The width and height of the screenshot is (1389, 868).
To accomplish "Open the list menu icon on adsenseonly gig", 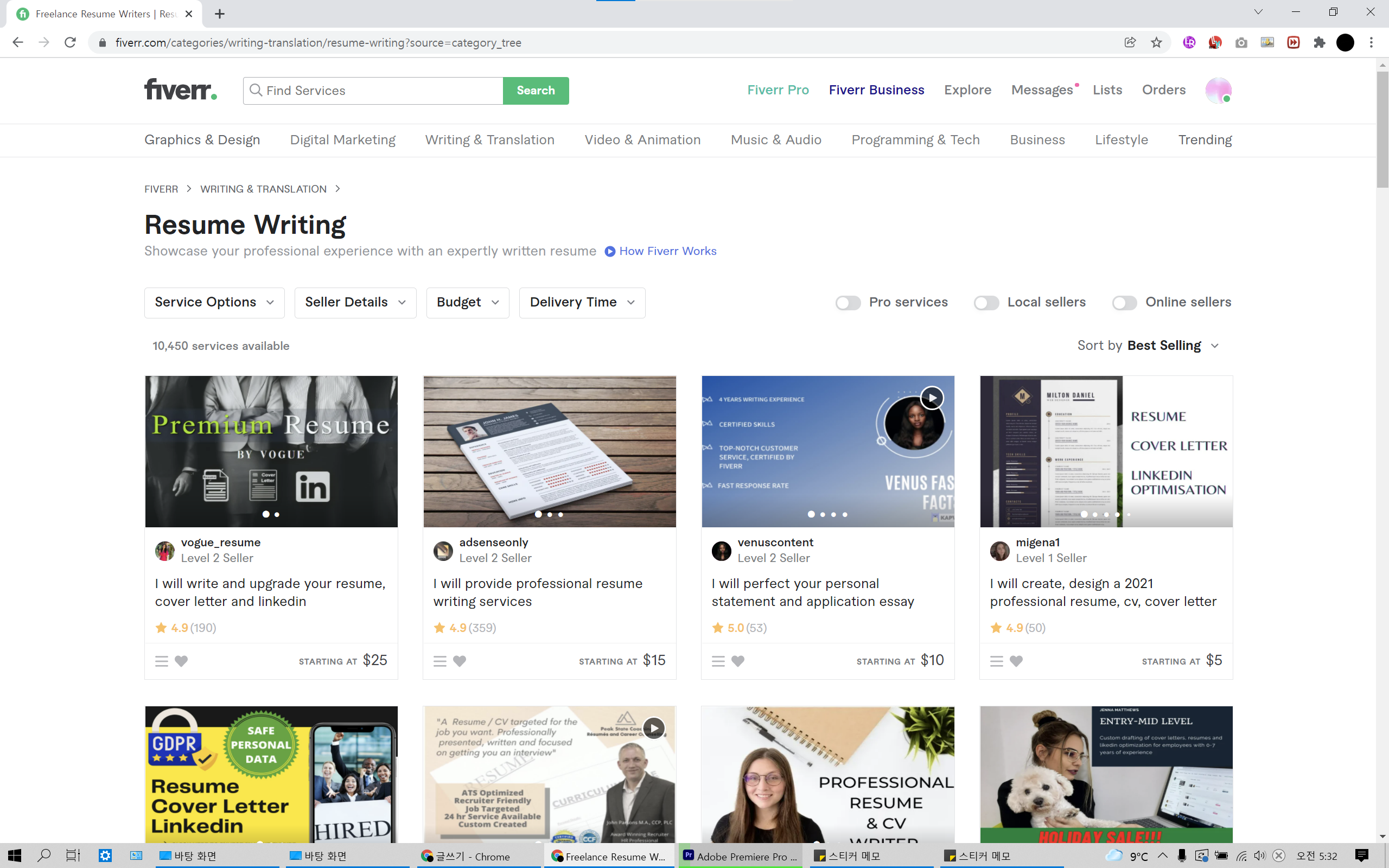I will tap(439, 661).
